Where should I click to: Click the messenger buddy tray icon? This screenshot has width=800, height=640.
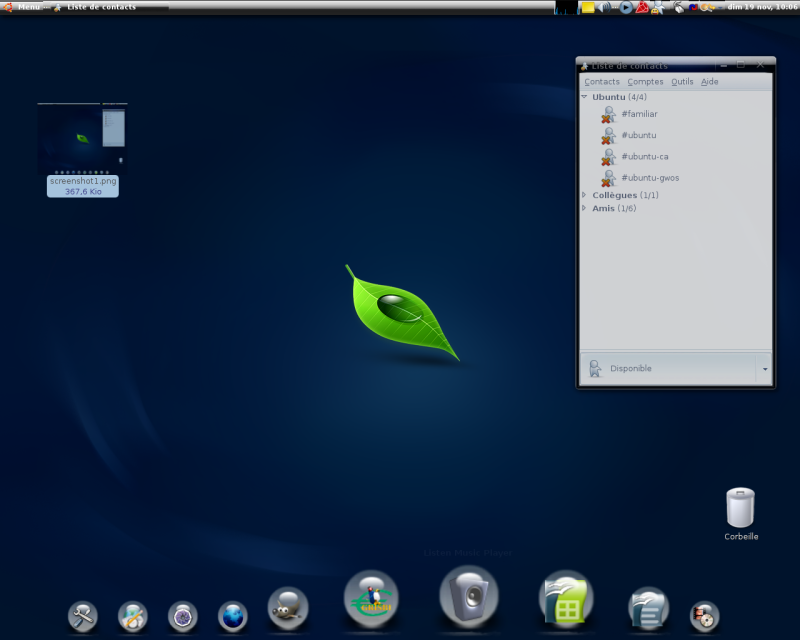coord(658,8)
